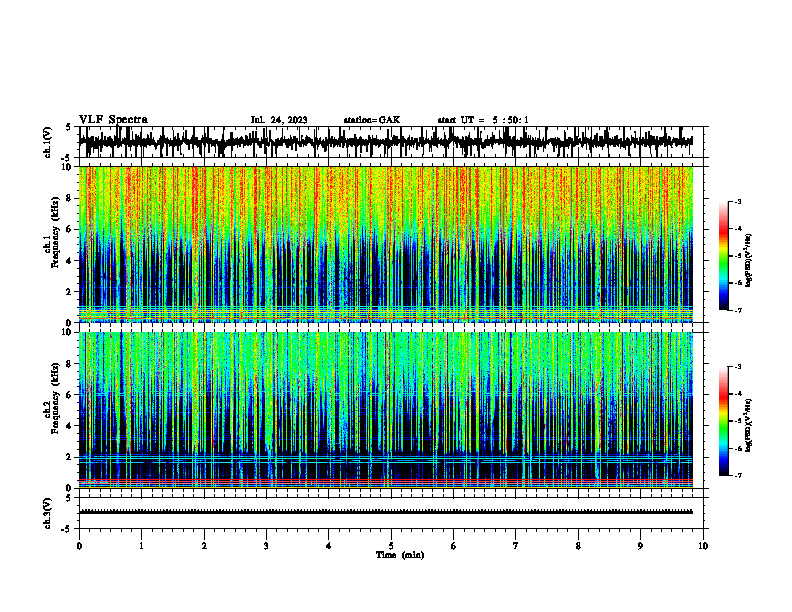Viewport: 792px width, 612px height.
Task: Click the Jul 24, 2023 date label
Action: 279,120
